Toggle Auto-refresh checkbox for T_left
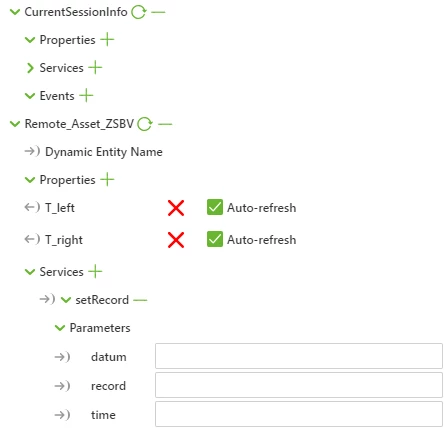 click(x=215, y=207)
